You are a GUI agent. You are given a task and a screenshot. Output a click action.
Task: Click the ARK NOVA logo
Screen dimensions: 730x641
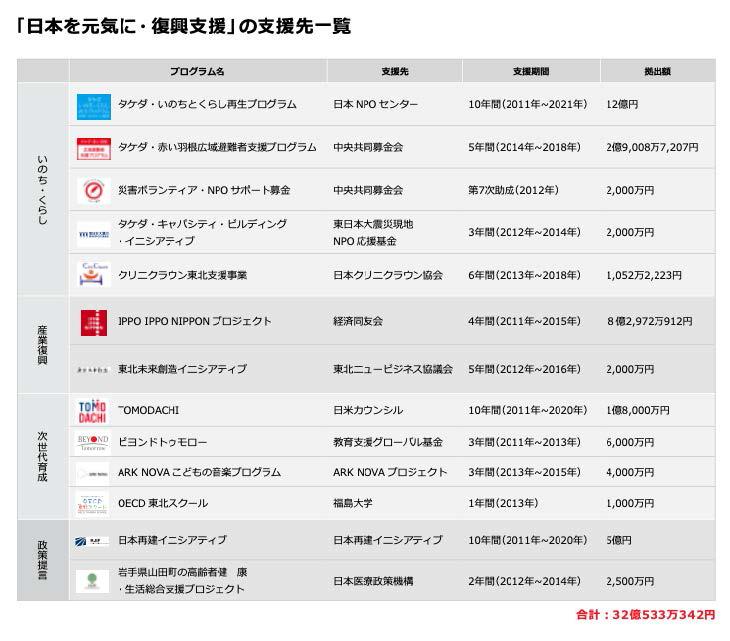(x=93, y=474)
